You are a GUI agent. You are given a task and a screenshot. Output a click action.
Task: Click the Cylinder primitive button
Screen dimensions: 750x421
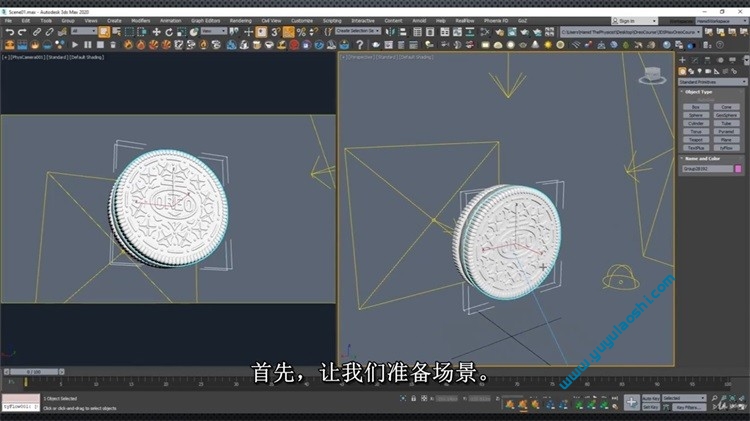pos(696,123)
